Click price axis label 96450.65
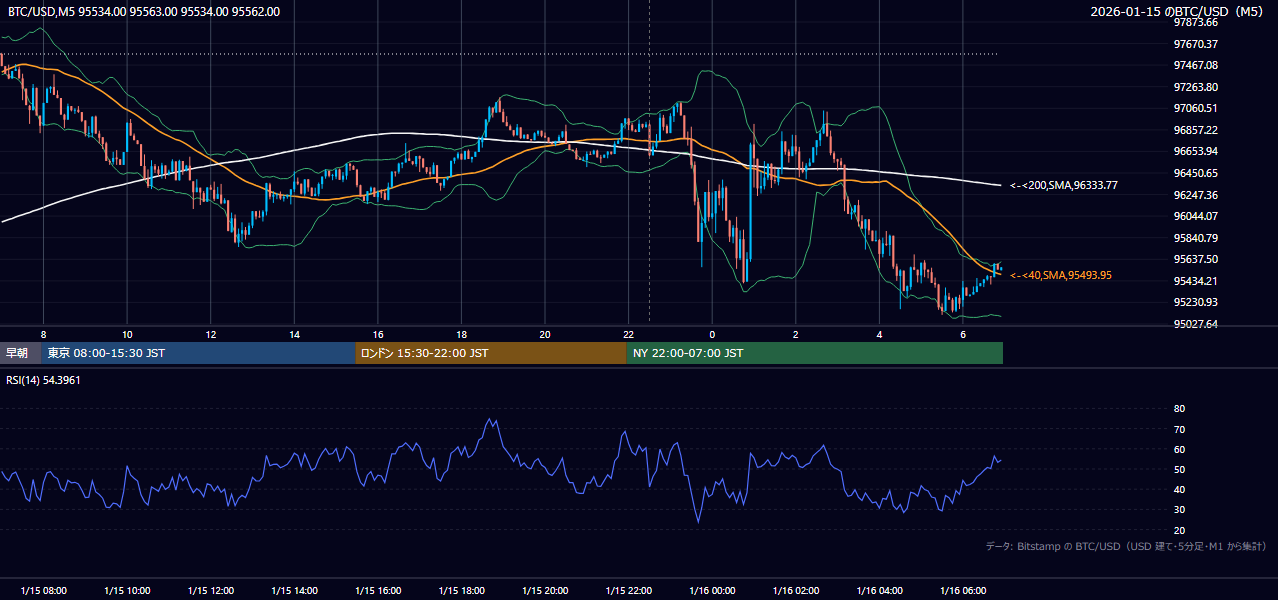1278x600 pixels. [1195, 173]
